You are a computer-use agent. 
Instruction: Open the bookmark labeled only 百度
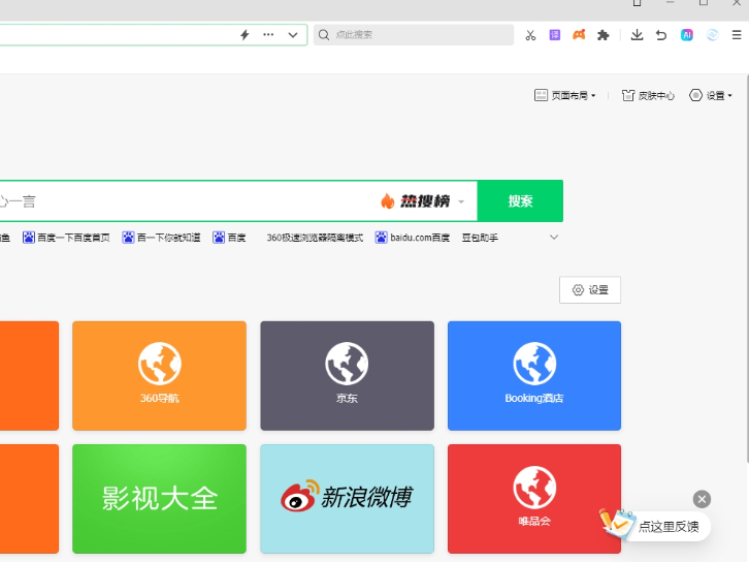point(229,237)
